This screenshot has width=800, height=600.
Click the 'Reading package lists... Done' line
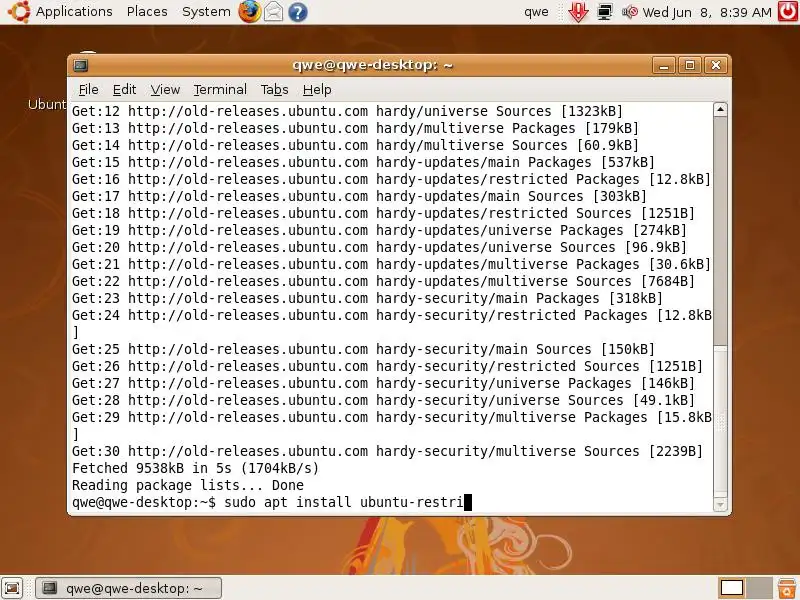[x=188, y=485]
